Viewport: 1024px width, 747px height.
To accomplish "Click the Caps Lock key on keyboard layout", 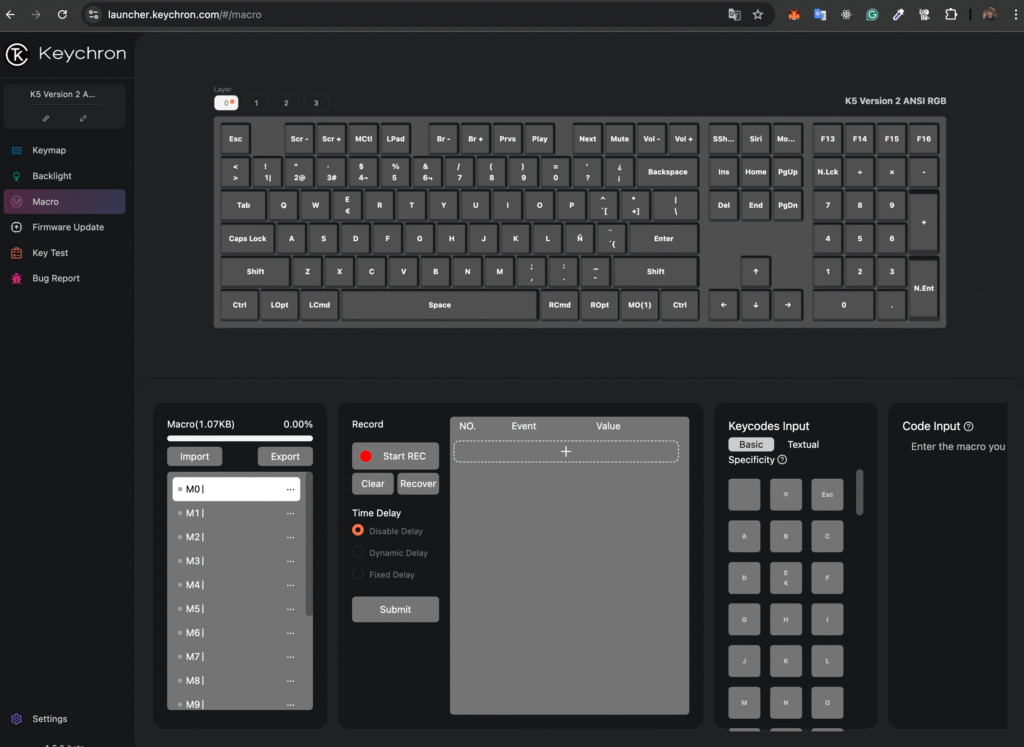I will 248,239.
